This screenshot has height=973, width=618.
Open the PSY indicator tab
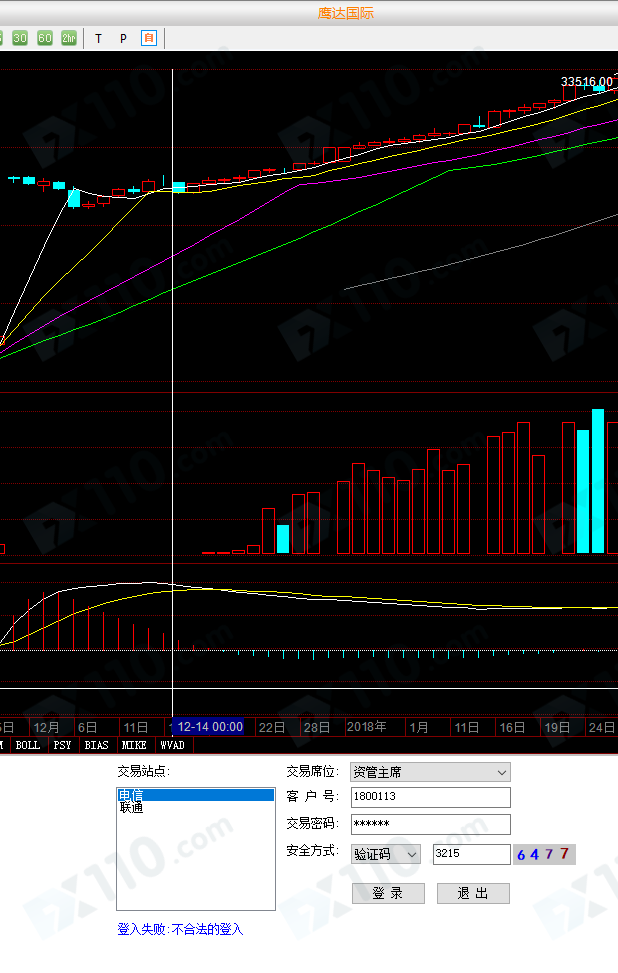[x=62, y=745]
